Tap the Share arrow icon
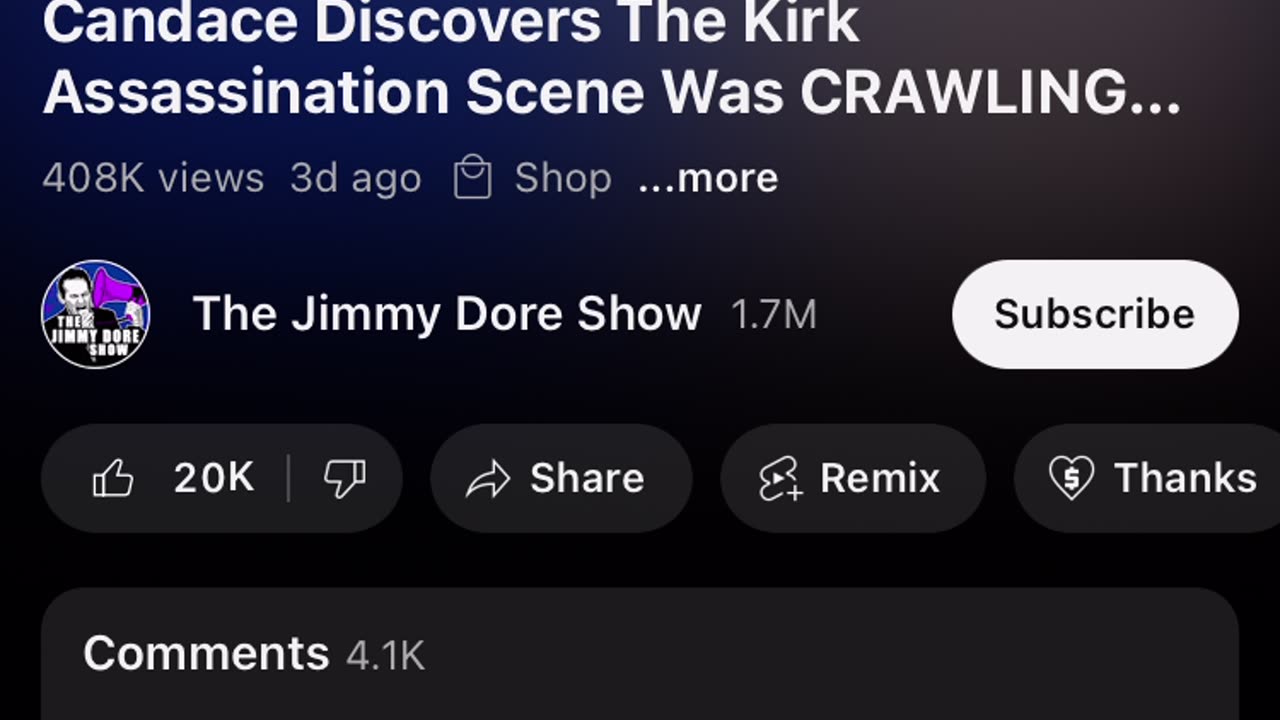 click(488, 479)
